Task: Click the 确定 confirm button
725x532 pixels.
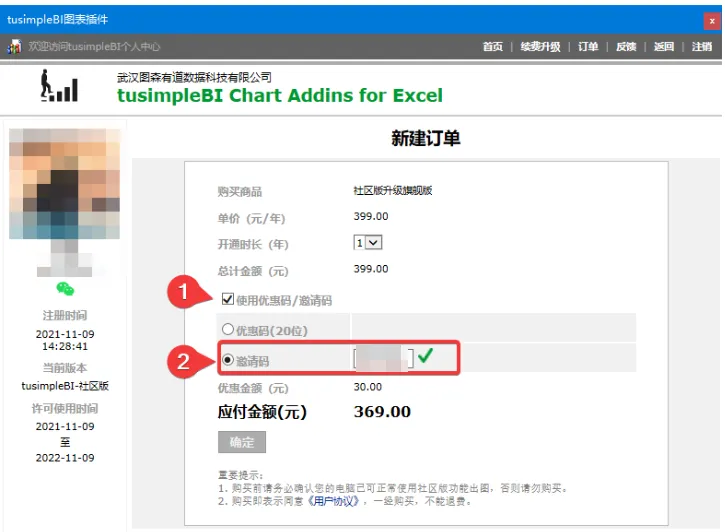Action: coord(242,442)
